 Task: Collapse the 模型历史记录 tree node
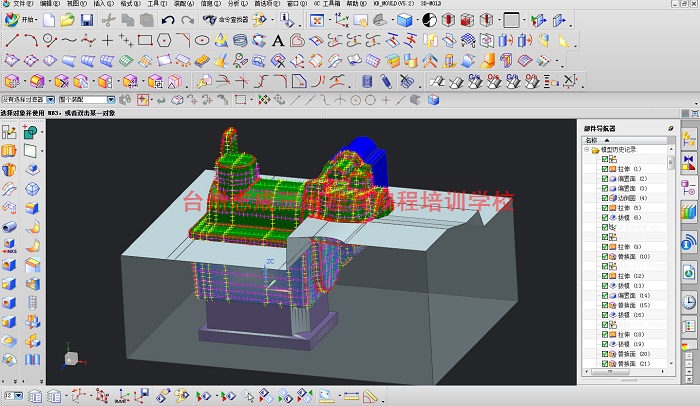click(587, 150)
